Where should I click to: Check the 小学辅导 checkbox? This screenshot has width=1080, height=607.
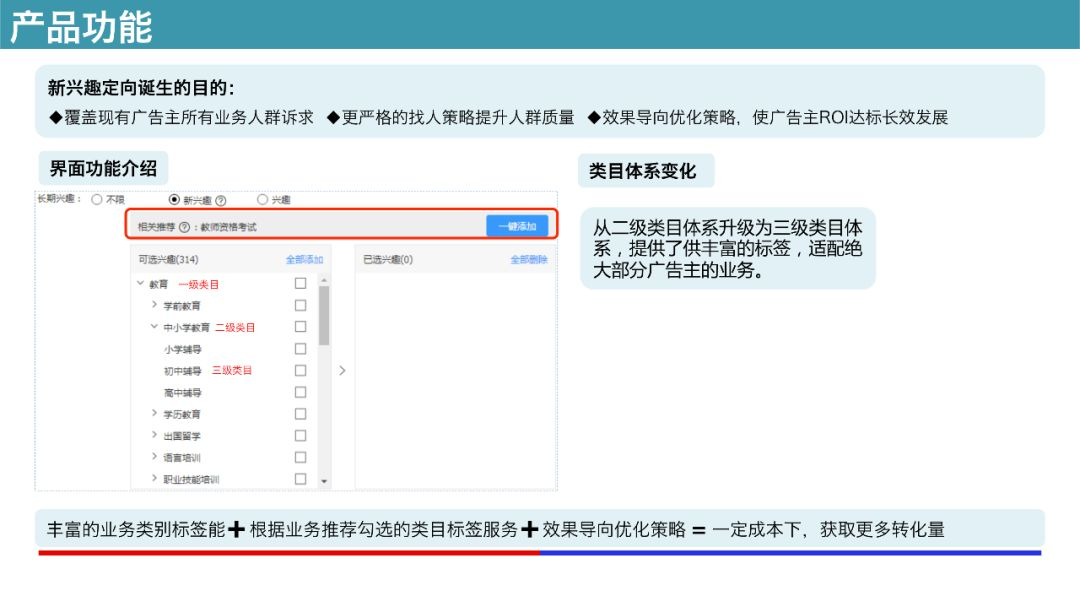point(300,349)
